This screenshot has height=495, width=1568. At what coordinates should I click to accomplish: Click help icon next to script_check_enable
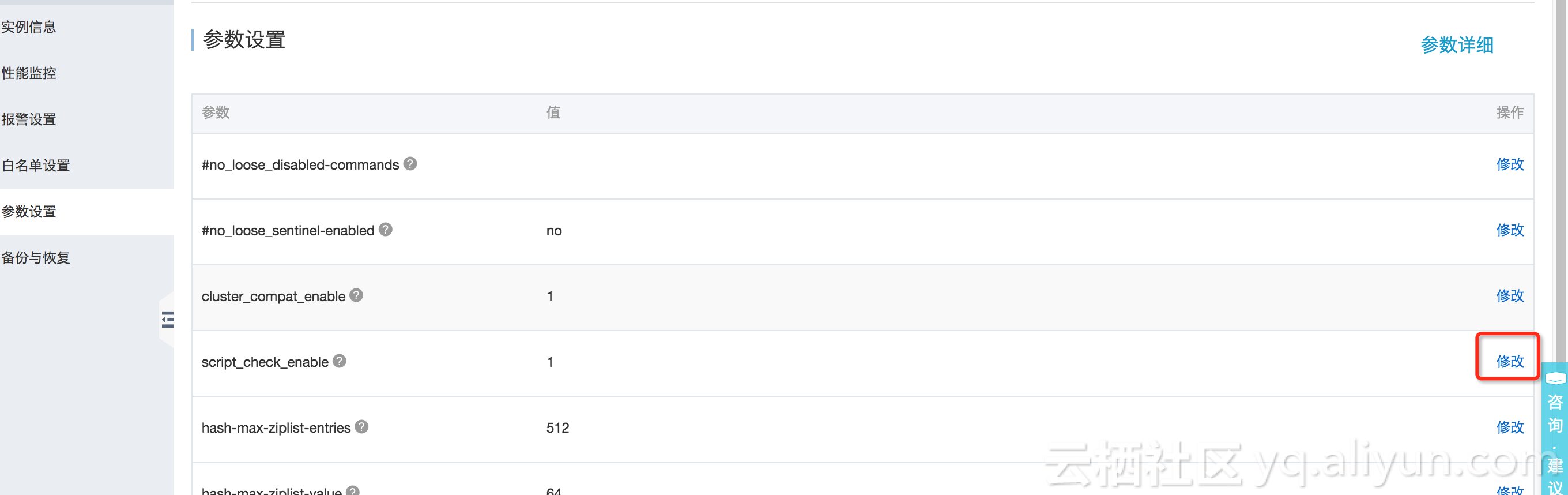coord(340,361)
